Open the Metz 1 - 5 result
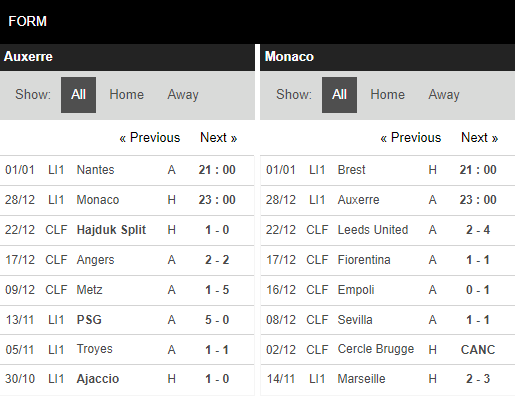 127,290
